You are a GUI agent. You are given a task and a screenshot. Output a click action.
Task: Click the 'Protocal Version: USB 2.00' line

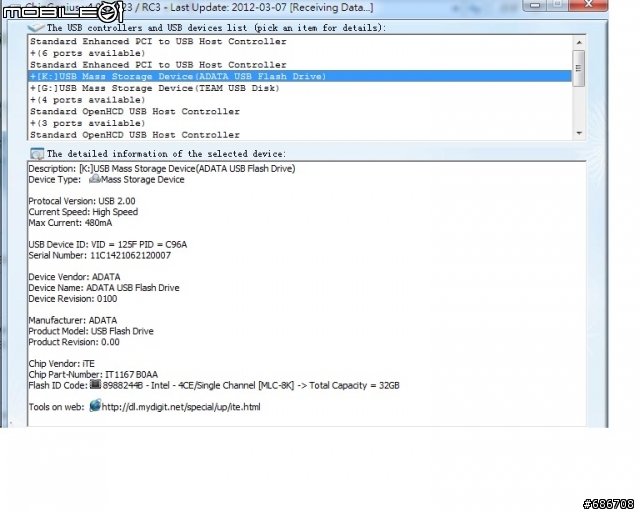[x=82, y=201]
